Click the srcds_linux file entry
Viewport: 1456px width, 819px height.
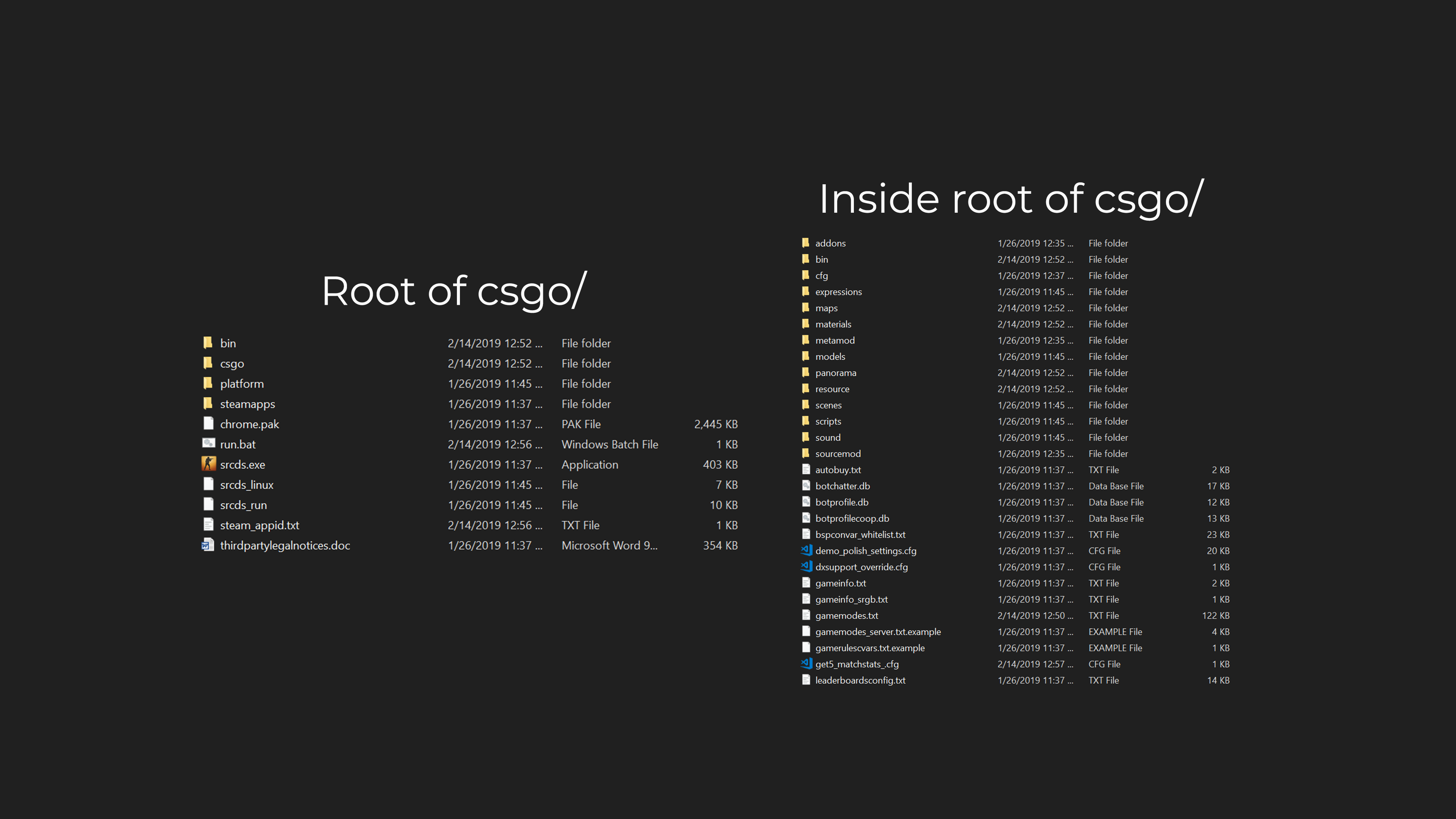point(246,485)
